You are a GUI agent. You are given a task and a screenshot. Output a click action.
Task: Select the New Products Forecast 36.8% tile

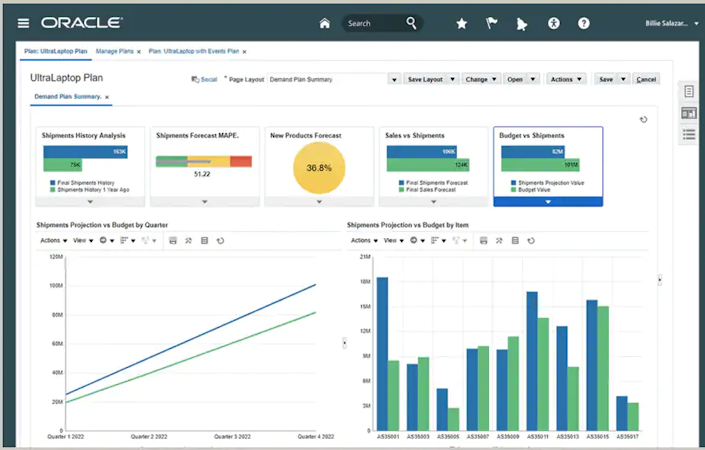point(319,167)
